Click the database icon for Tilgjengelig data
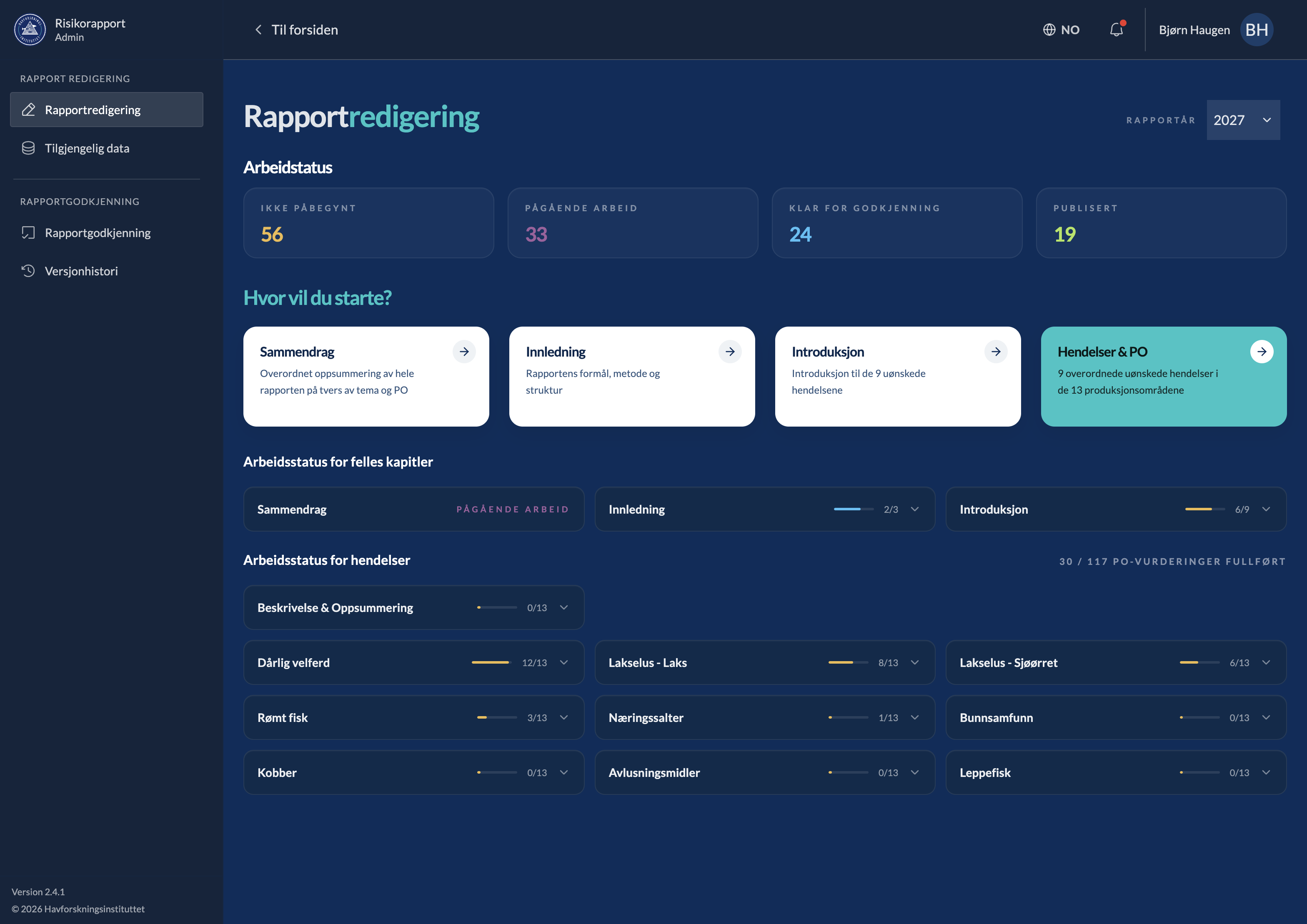This screenshot has width=1307, height=924. click(x=28, y=148)
